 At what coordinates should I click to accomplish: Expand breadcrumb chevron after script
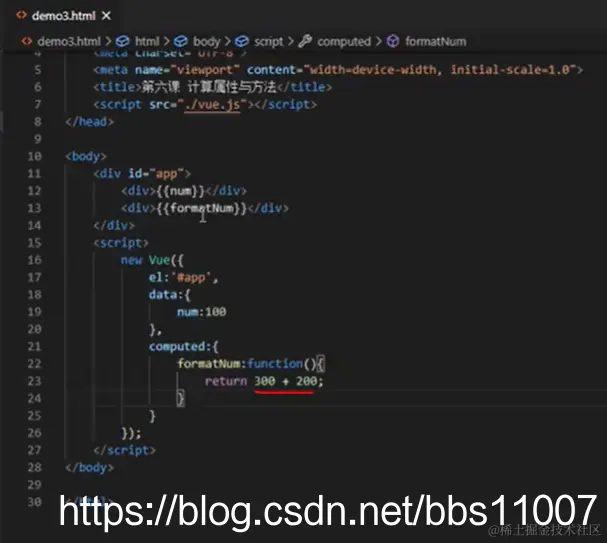(x=291, y=41)
